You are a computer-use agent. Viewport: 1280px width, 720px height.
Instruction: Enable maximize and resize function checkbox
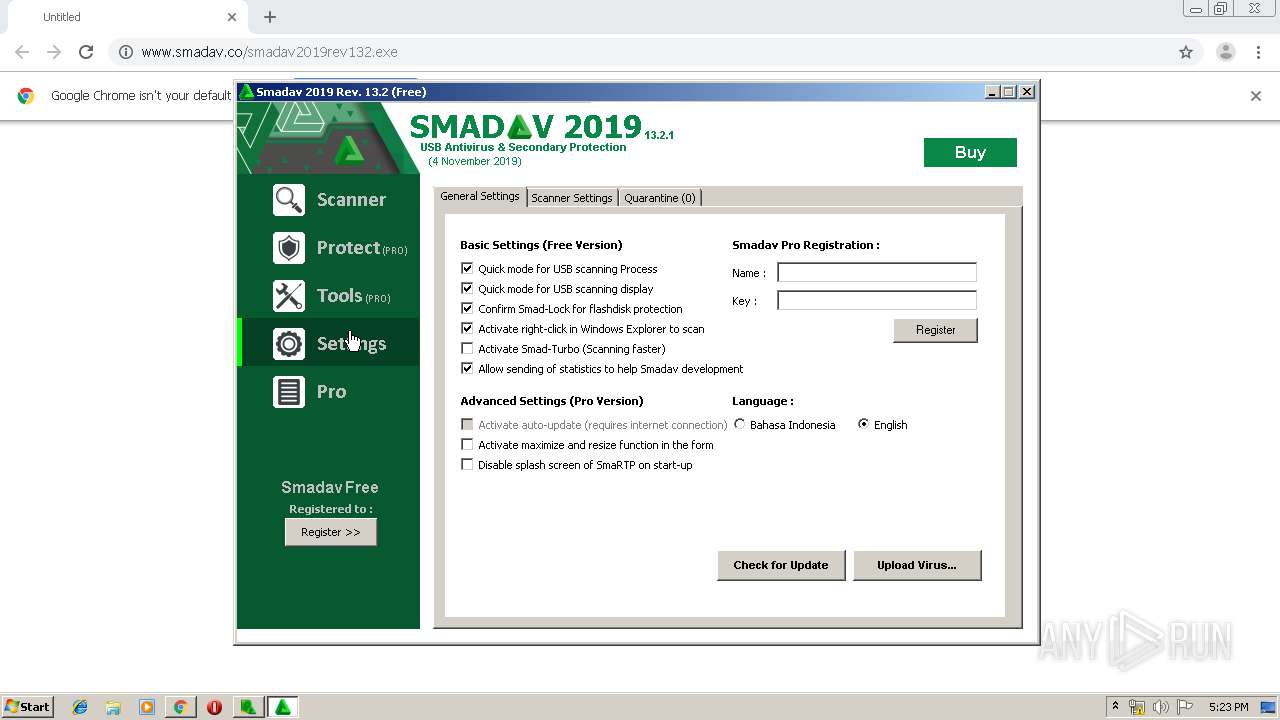coord(467,444)
